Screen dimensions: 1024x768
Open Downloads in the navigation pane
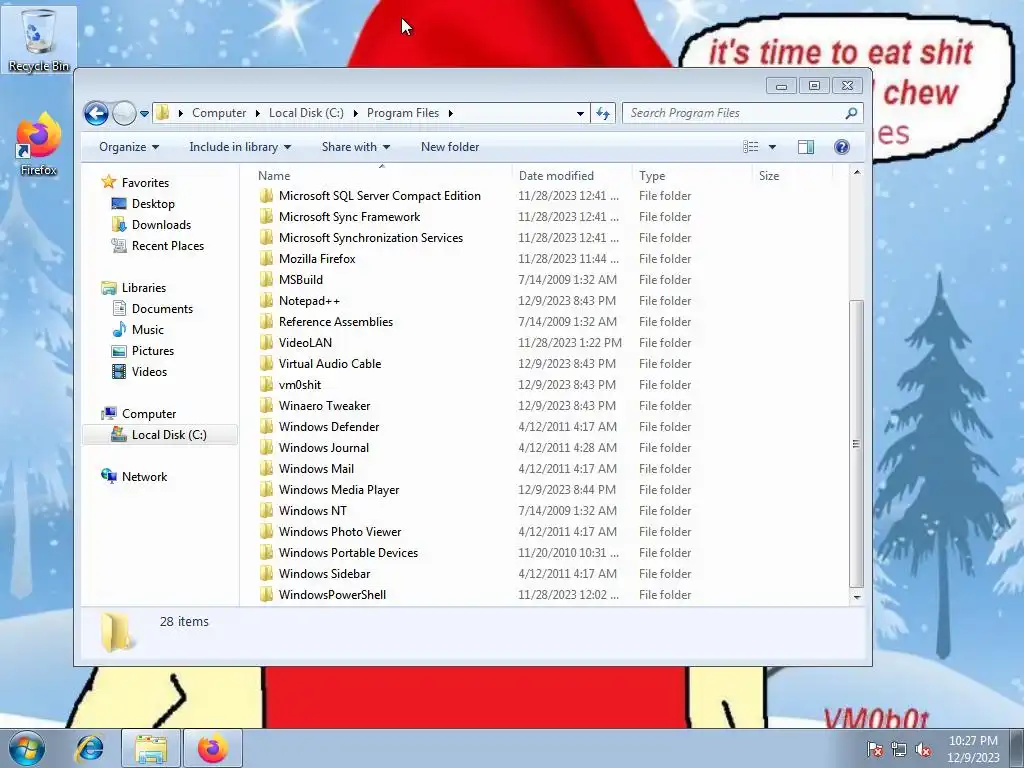point(161,225)
